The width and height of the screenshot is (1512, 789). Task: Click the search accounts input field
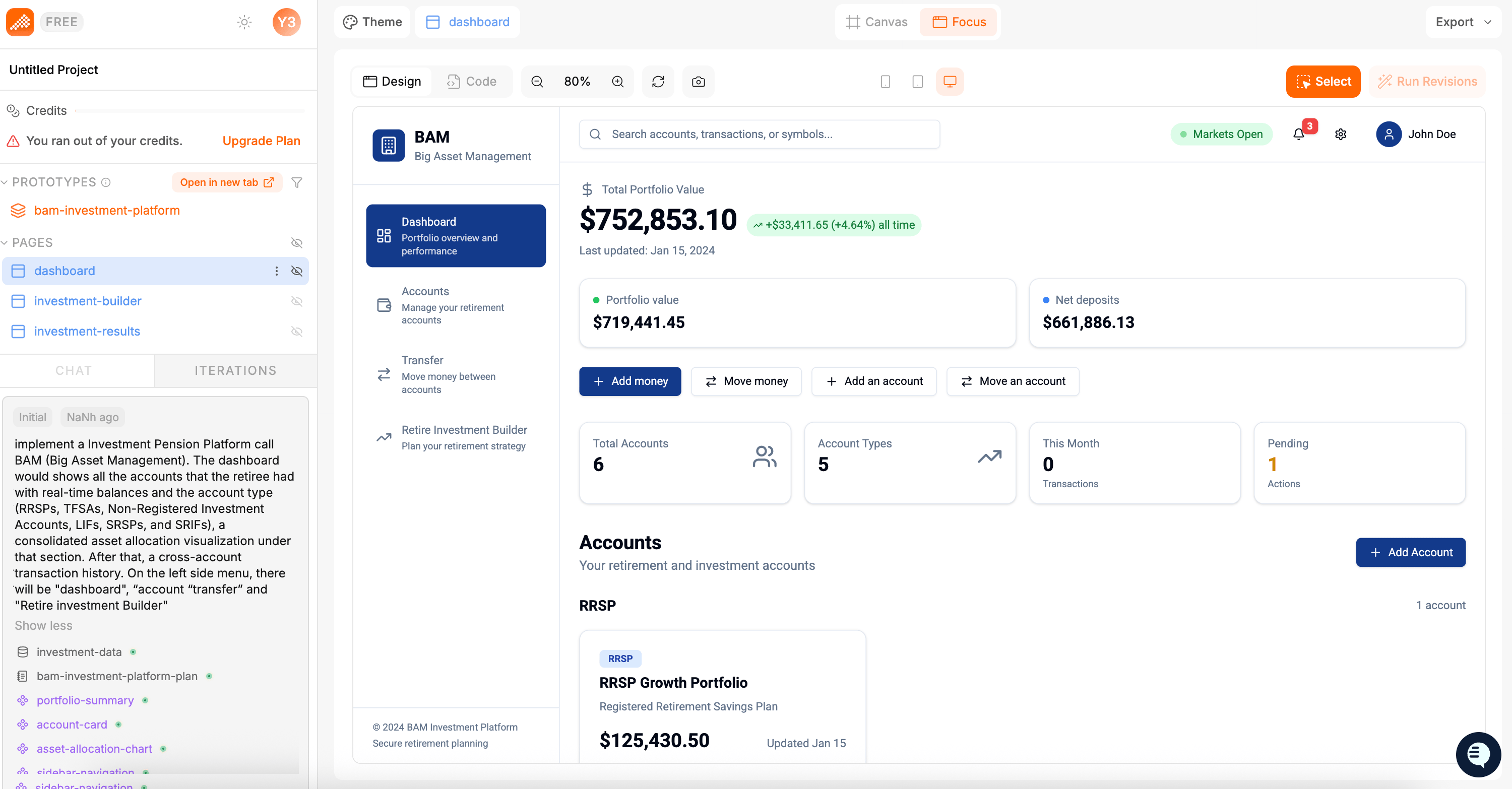[759, 135]
